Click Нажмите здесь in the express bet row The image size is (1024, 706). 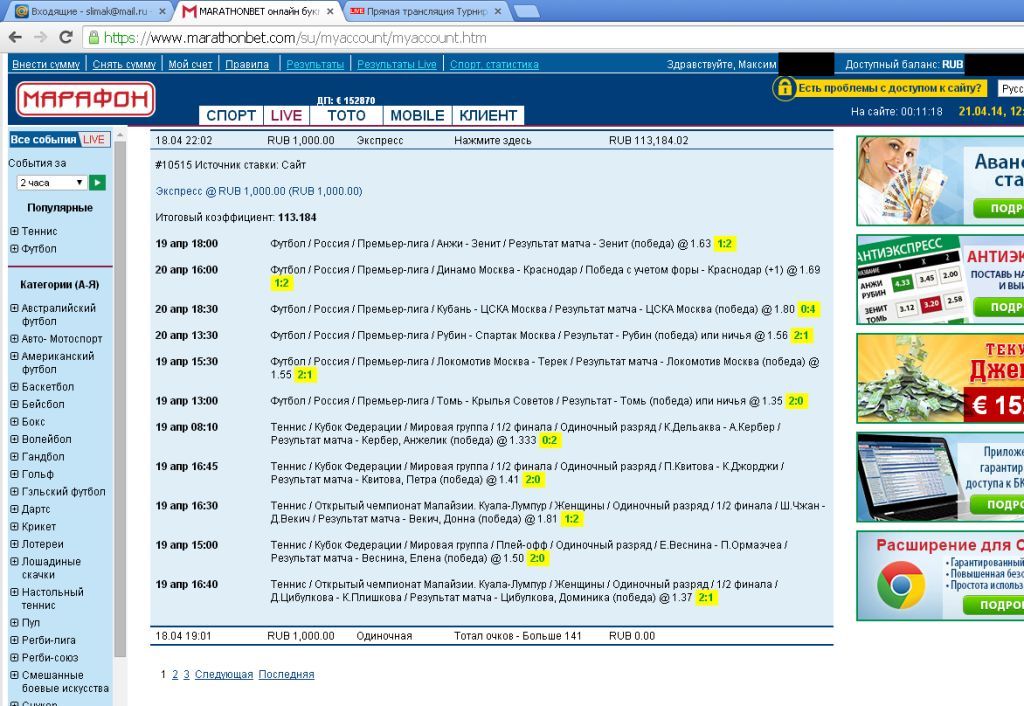pos(492,140)
